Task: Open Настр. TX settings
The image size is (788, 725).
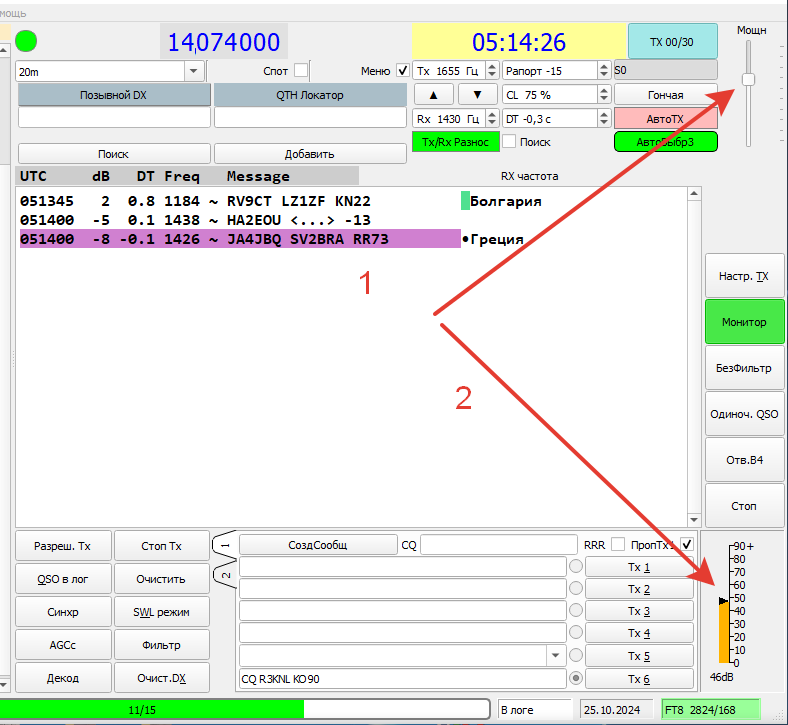Action: coord(744,276)
